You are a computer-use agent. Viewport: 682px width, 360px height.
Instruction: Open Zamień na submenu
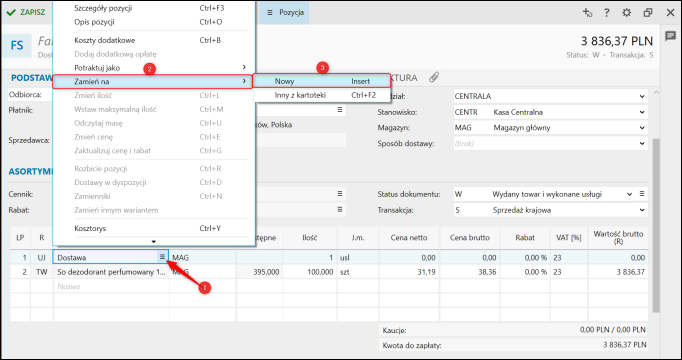(x=153, y=81)
